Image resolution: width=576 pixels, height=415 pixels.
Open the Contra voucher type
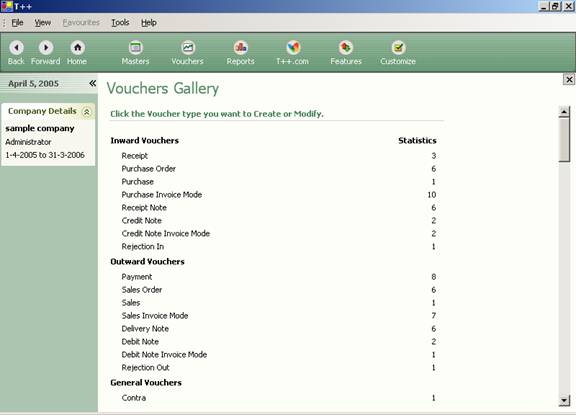point(134,398)
